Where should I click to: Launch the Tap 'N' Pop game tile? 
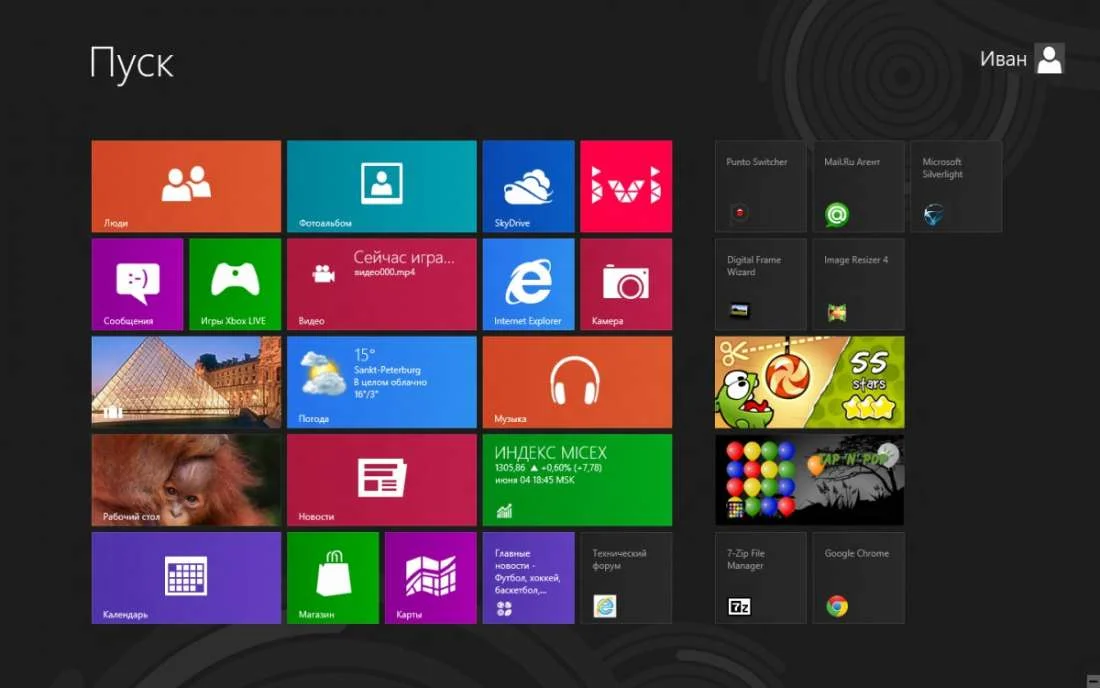810,480
